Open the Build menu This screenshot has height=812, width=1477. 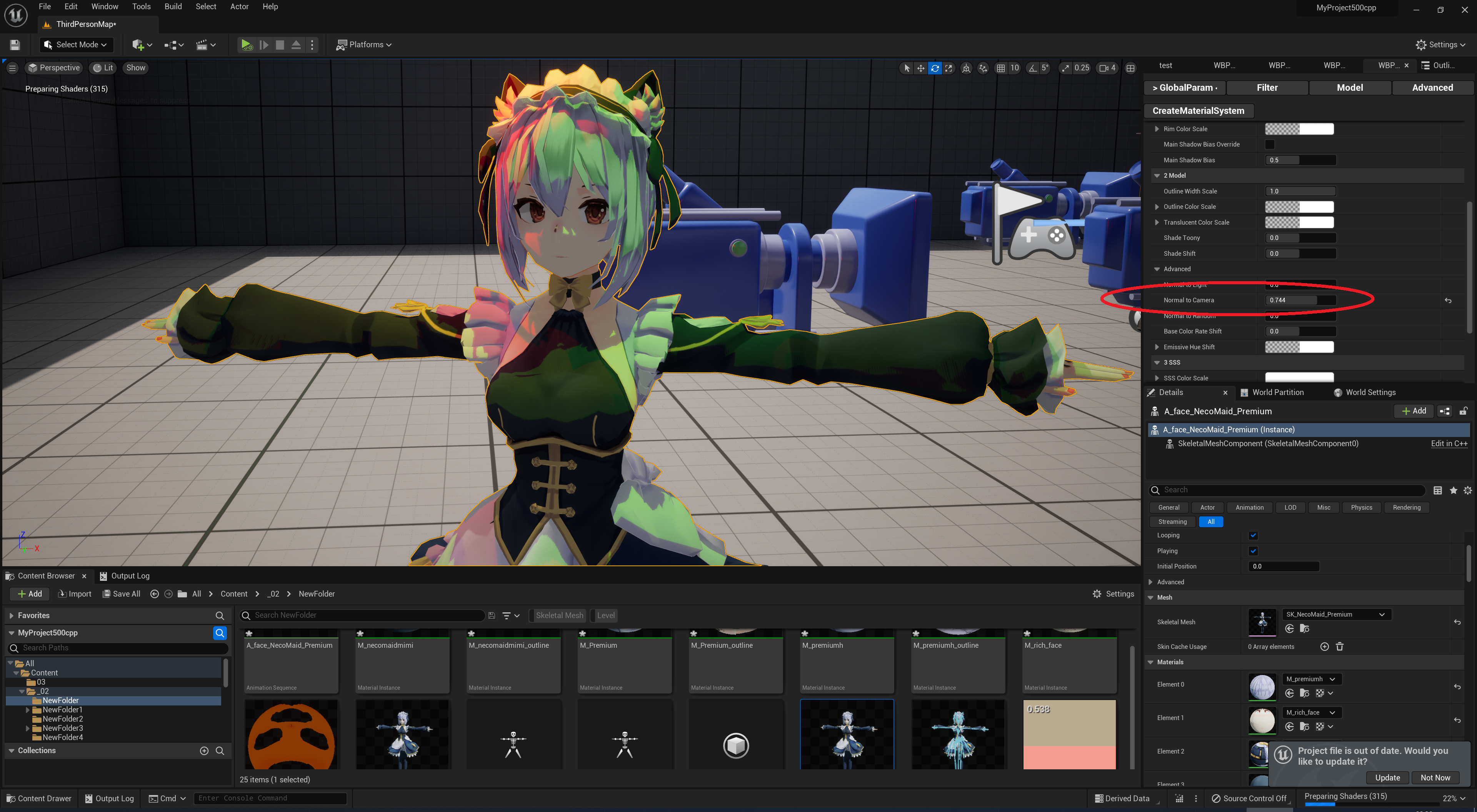173,7
